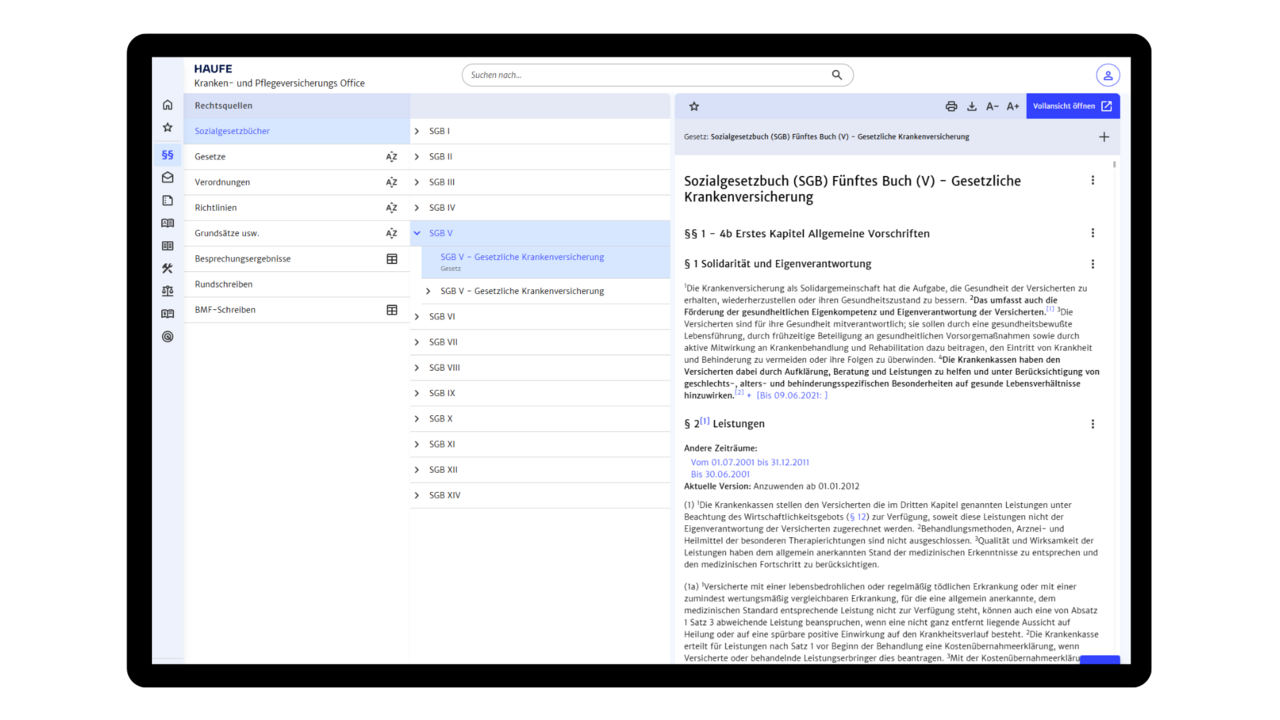Open the user profile icon
The image size is (1280, 720).
[1107, 75]
